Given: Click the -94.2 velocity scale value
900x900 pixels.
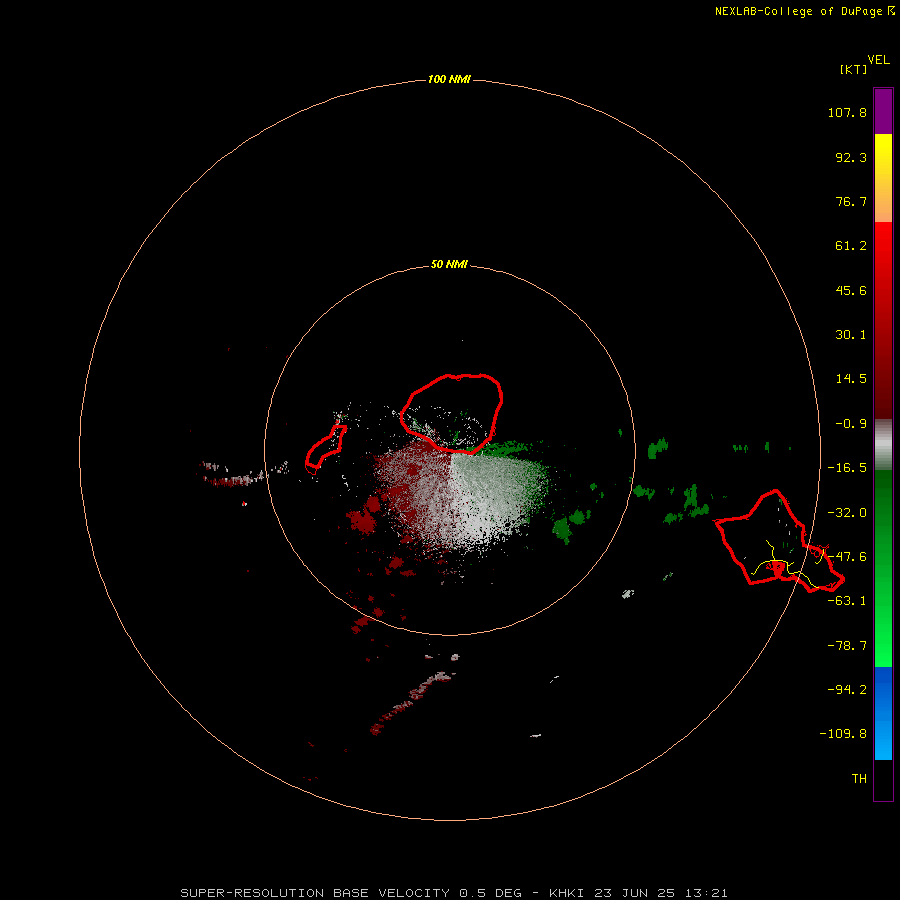Looking at the screenshot, I should (847, 689).
